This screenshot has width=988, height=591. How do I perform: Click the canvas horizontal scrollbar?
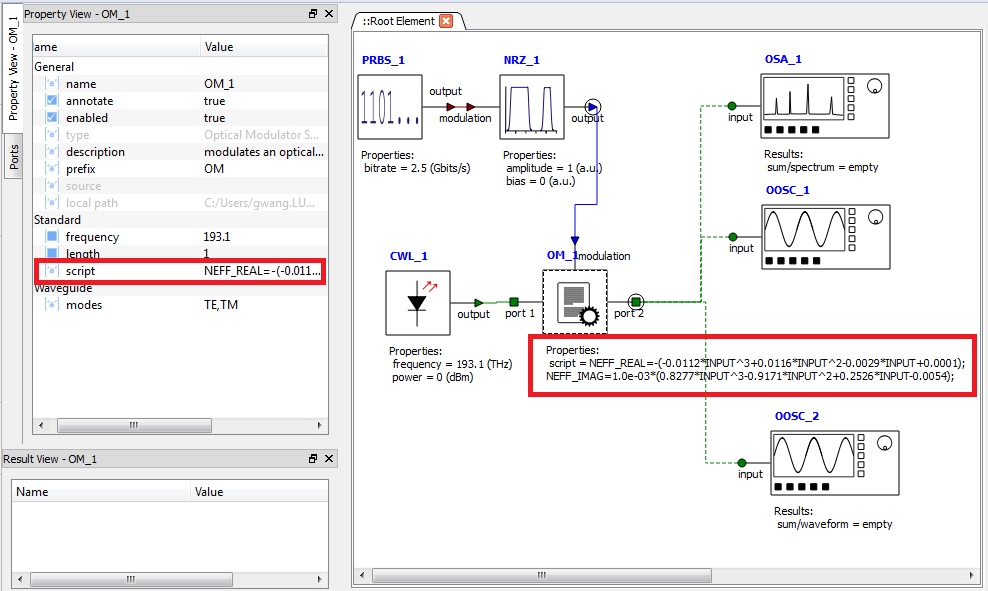click(x=540, y=576)
